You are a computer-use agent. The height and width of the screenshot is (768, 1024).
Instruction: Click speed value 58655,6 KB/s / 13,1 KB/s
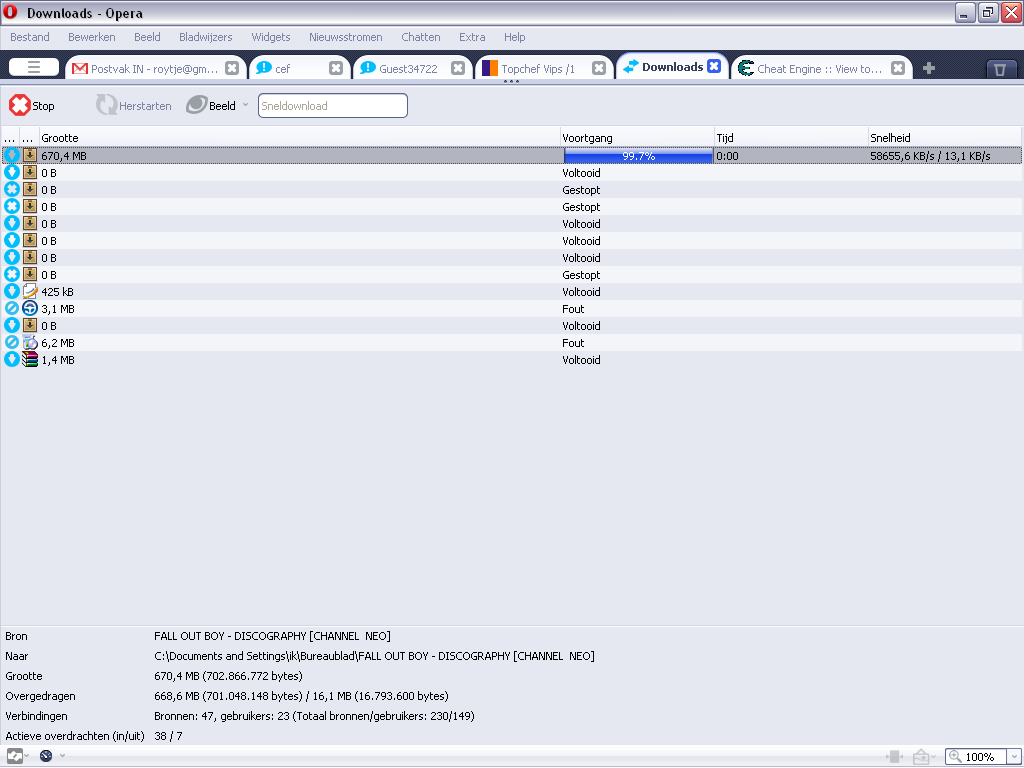[930, 155]
